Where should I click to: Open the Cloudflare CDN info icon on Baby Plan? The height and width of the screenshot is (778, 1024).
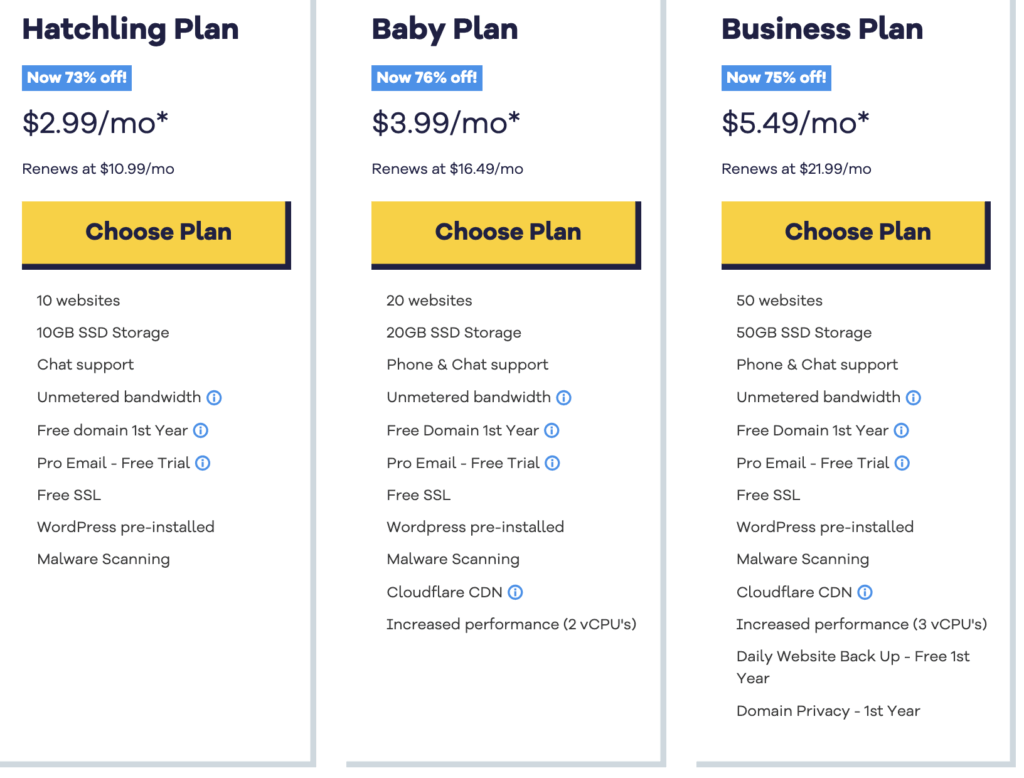point(514,592)
